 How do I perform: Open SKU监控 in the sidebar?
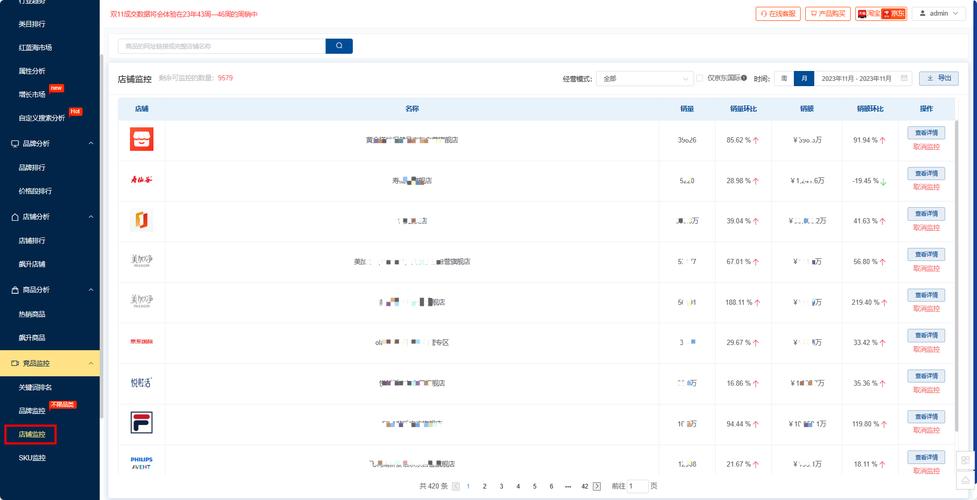tap(32, 458)
